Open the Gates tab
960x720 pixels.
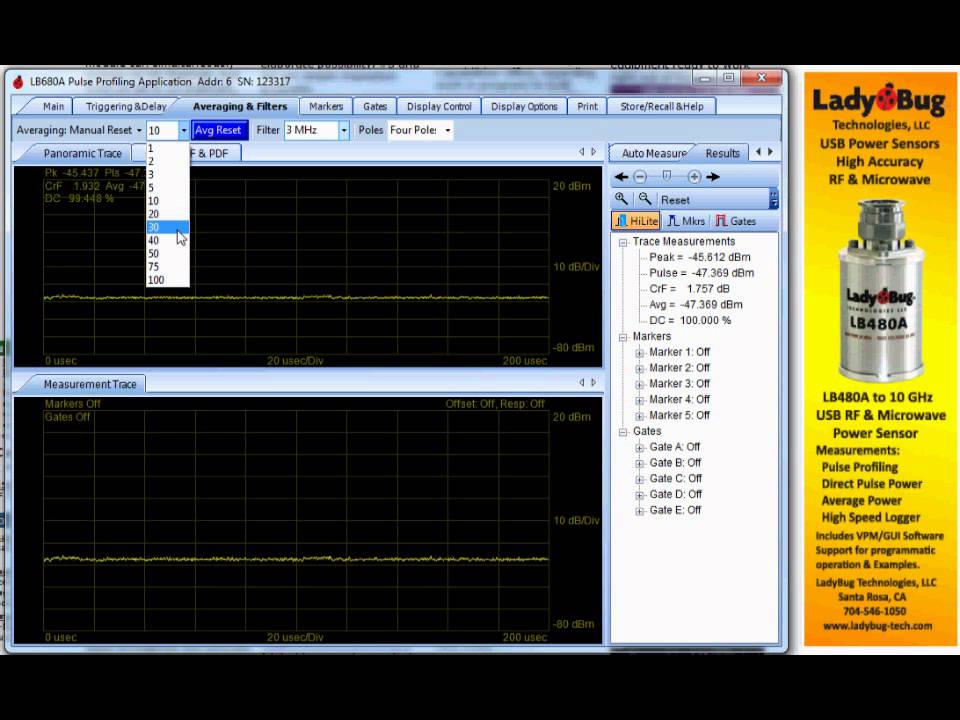click(375, 107)
